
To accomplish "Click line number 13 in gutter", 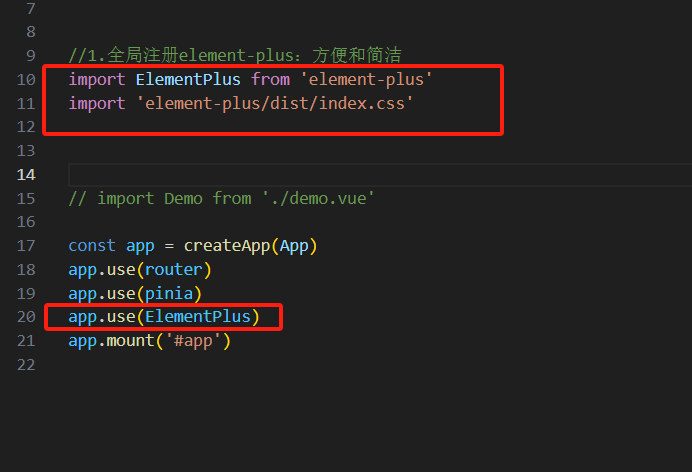I will pos(26,151).
